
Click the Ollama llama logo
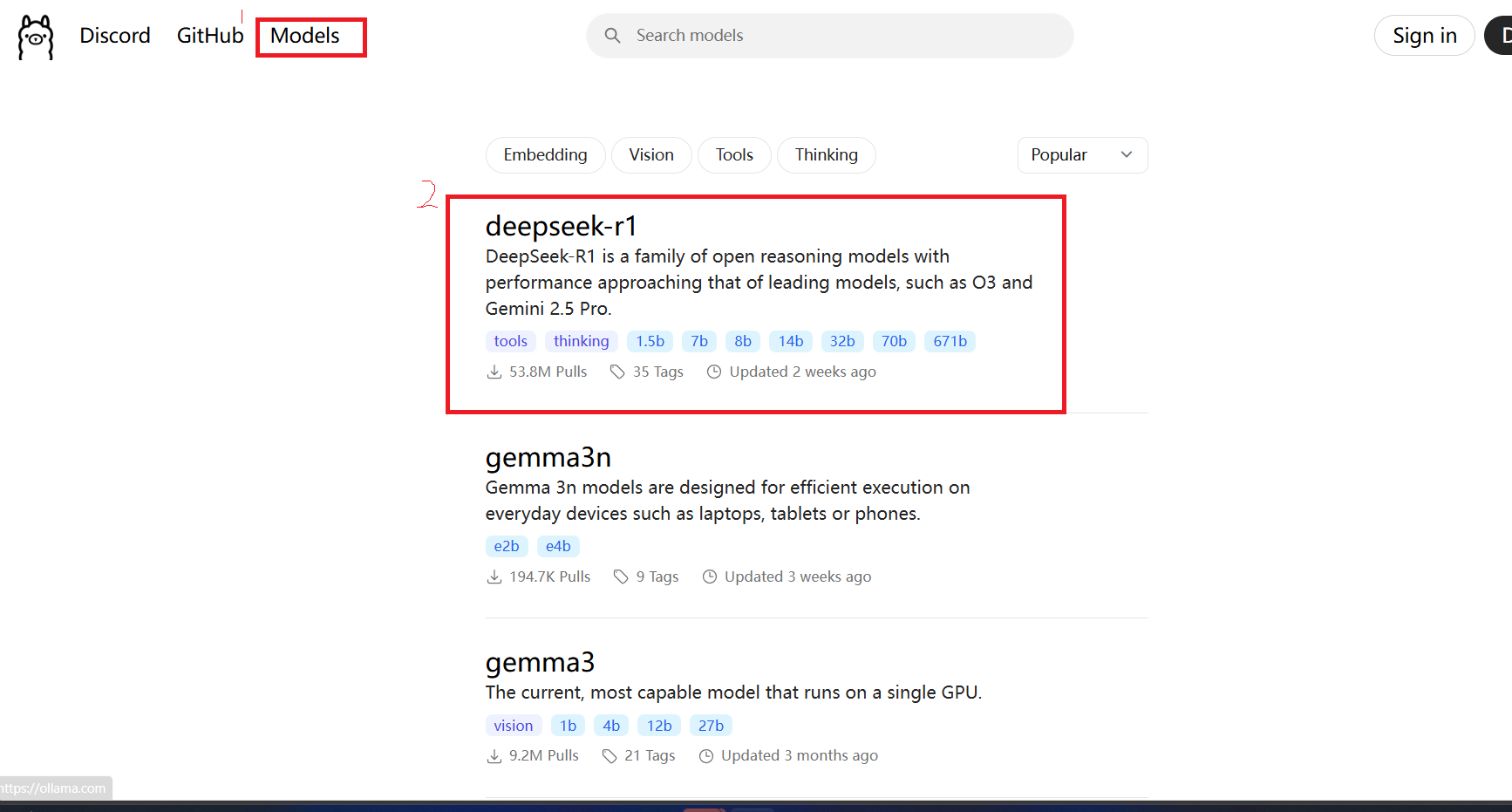(36, 38)
